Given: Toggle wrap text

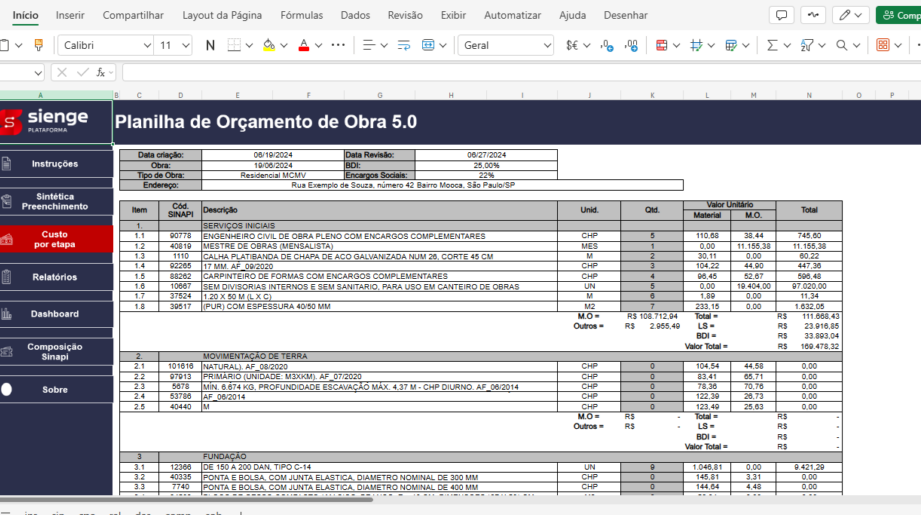Looking at the screenshot, I should coord(404,45).
